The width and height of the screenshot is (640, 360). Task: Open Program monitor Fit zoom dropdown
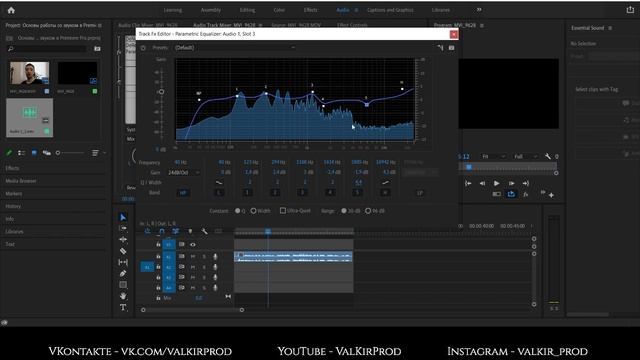(x=493, y=156)
